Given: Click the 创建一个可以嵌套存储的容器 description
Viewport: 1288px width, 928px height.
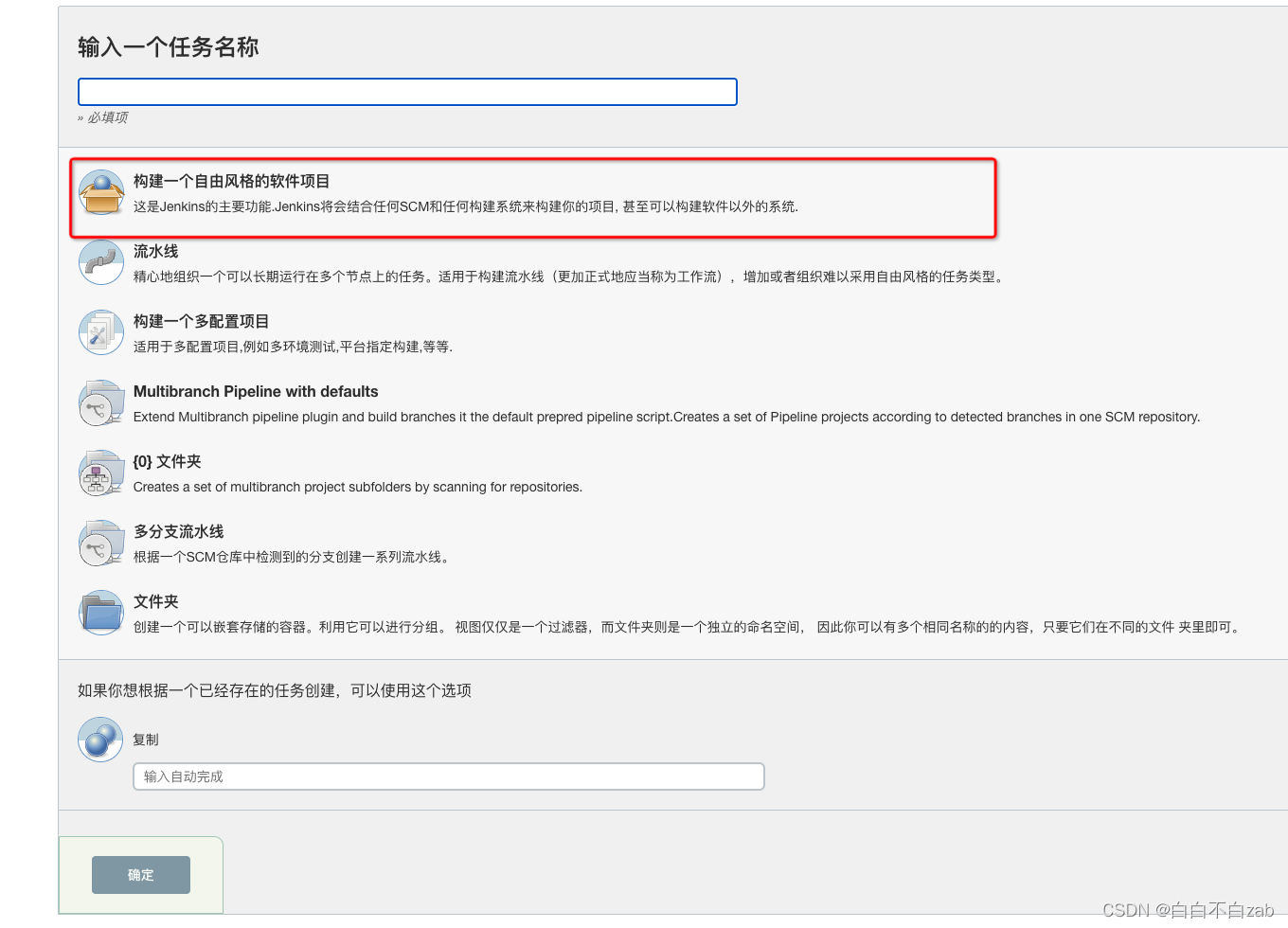Looking at the screenshot, I should pyautogui.click(x=689, y=627).
